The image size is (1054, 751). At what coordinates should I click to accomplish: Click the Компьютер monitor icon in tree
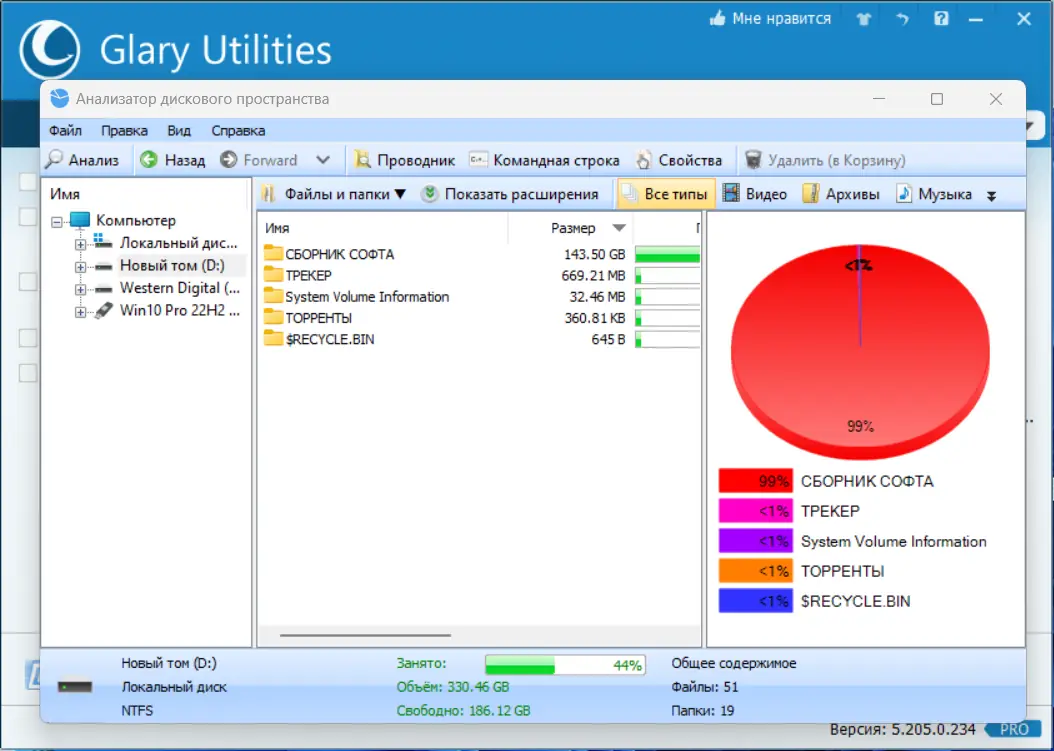click(80, 220)
